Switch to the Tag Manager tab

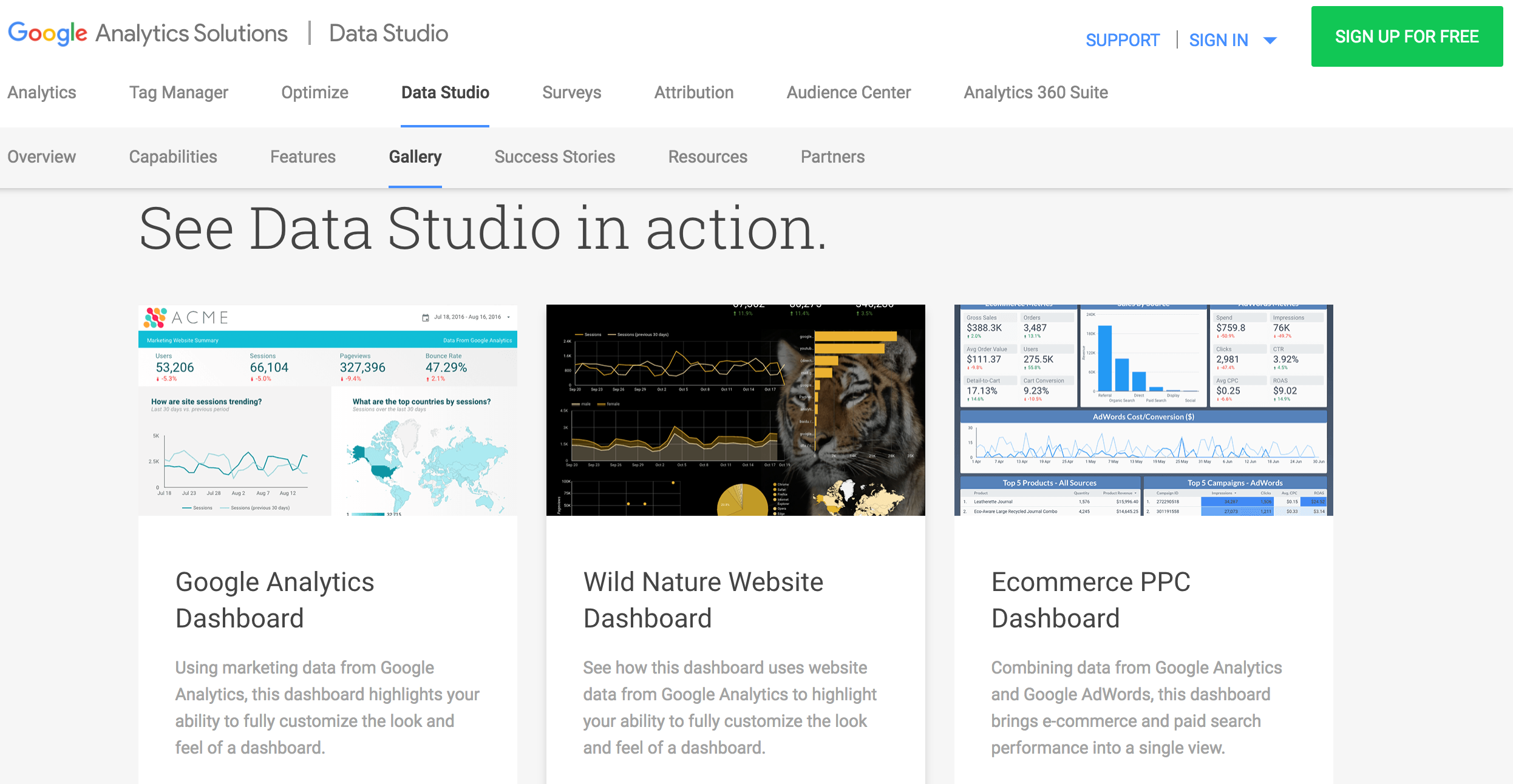tap(178, 92)
